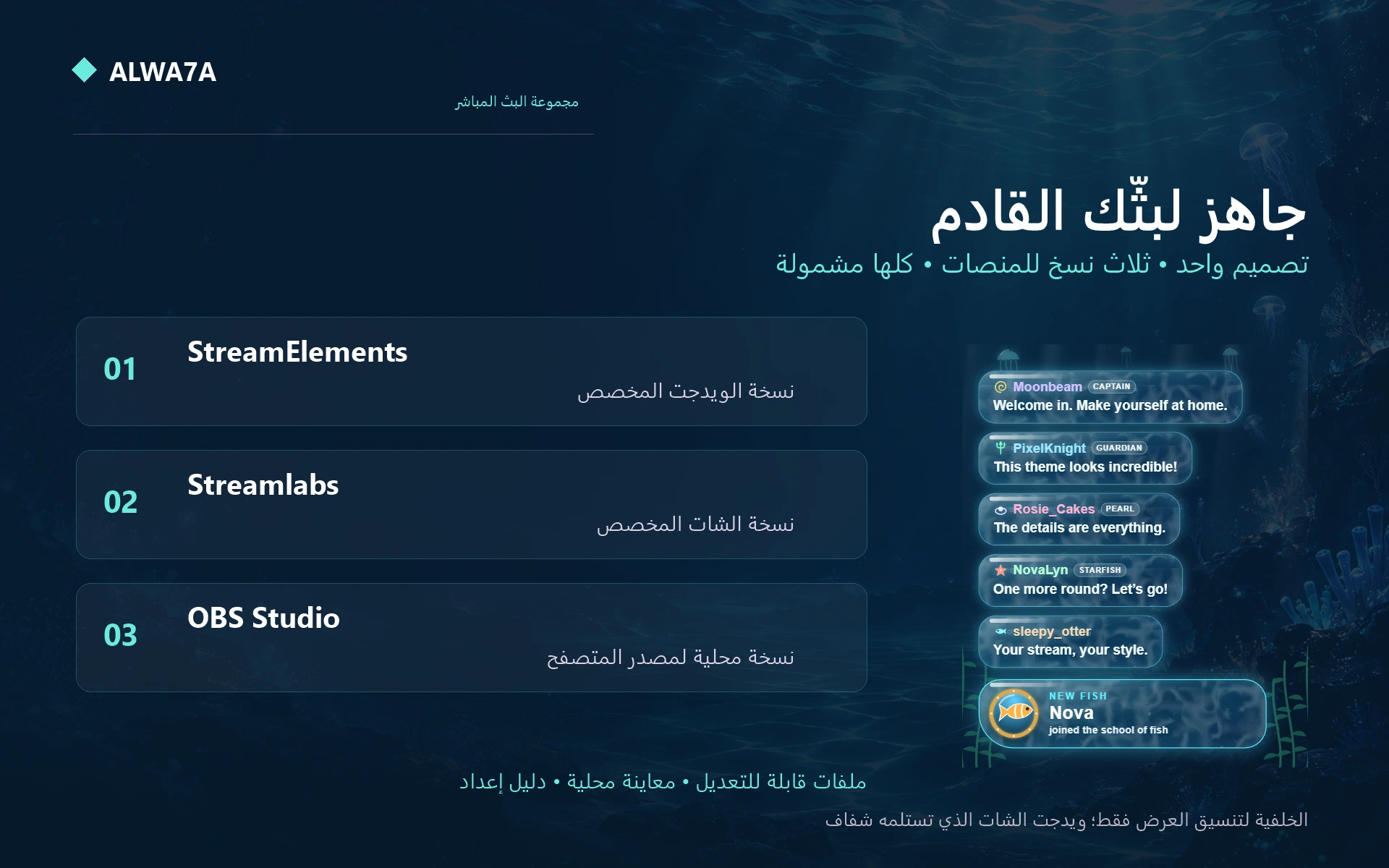Screen dimensions: 1389x868
Task: Click the message 'Your stream, your style.'
Action: click(1070, 650)
